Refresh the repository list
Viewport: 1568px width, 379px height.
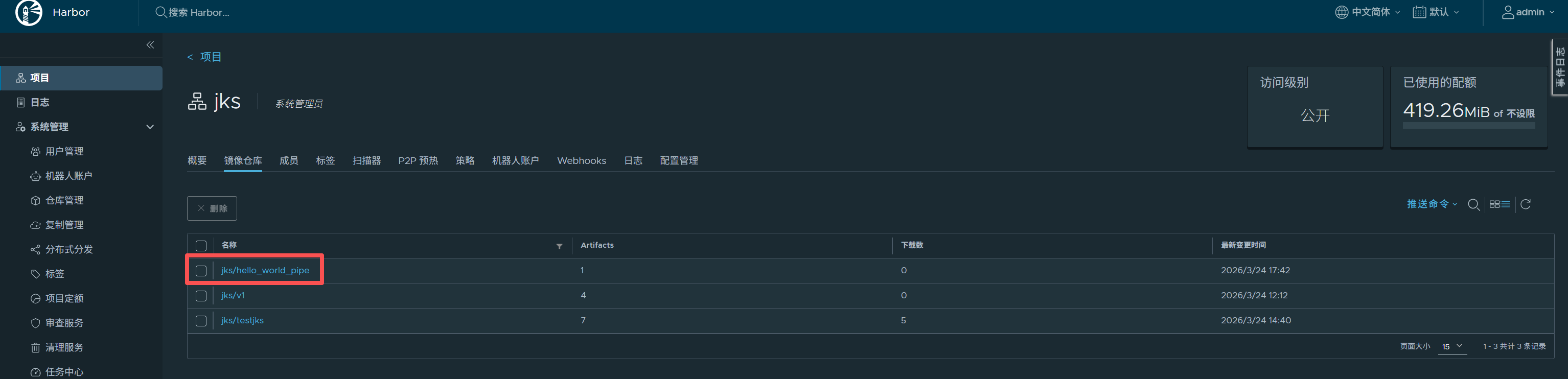click(1526, 204)
